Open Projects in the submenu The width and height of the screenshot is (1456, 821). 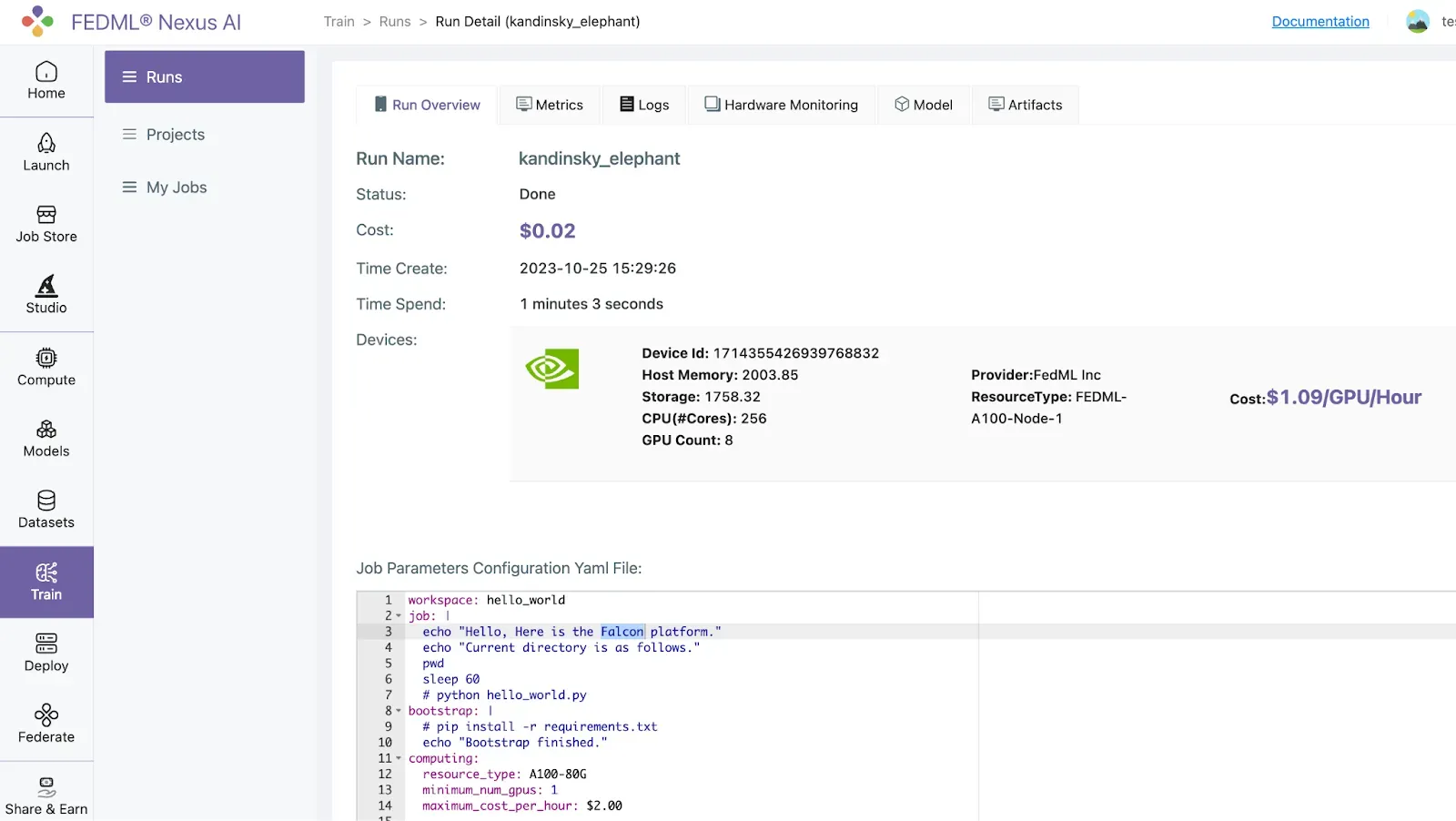[176, 135]
